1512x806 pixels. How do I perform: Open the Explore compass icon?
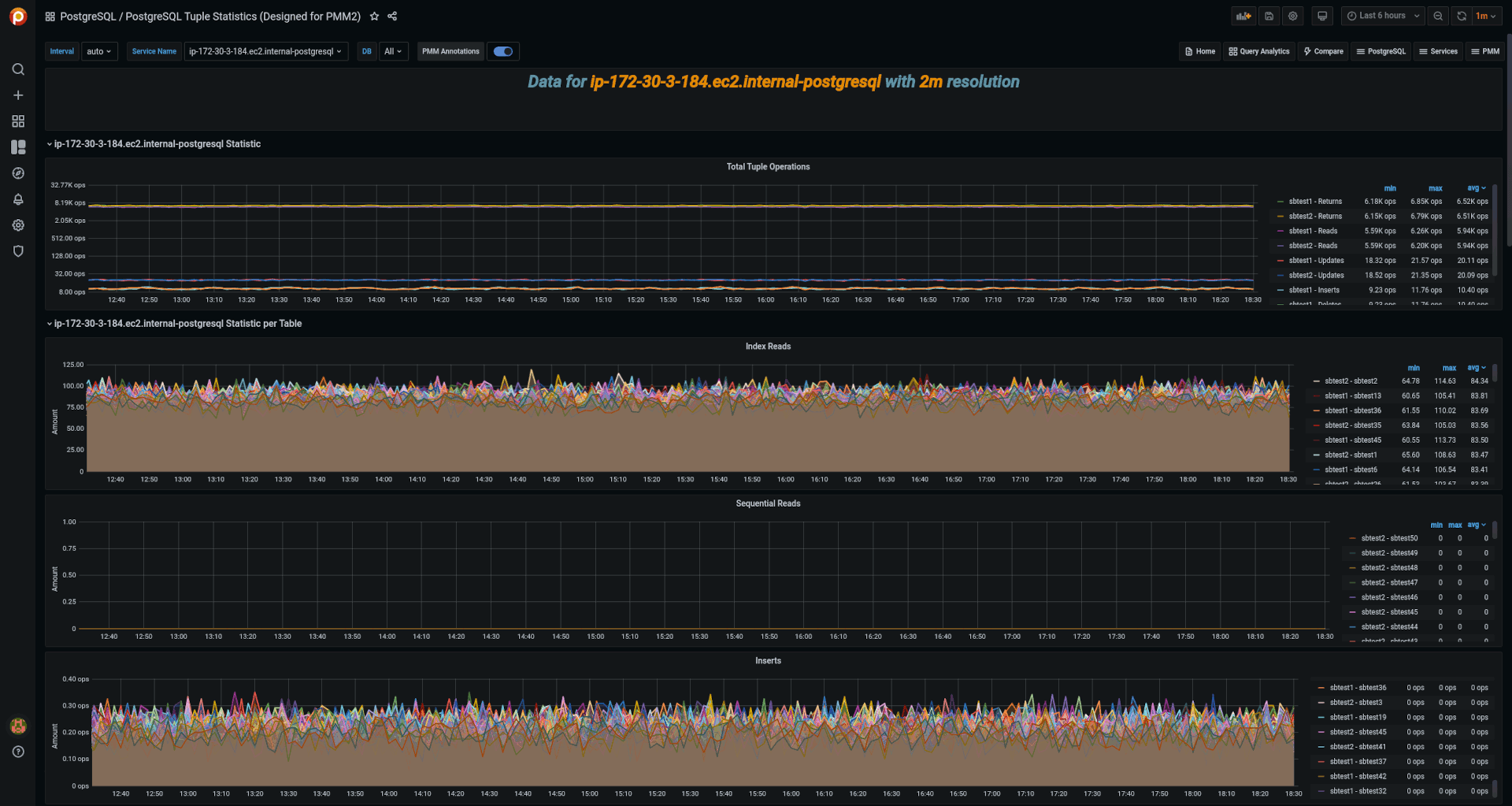point(18,173)
